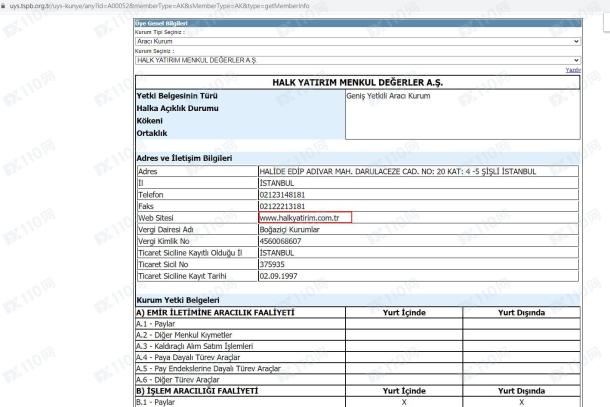Screen dimensions: 610x407
Task: Click the registration date 02.09.1997
Action: pyautogui.click(x=278, y=276)
